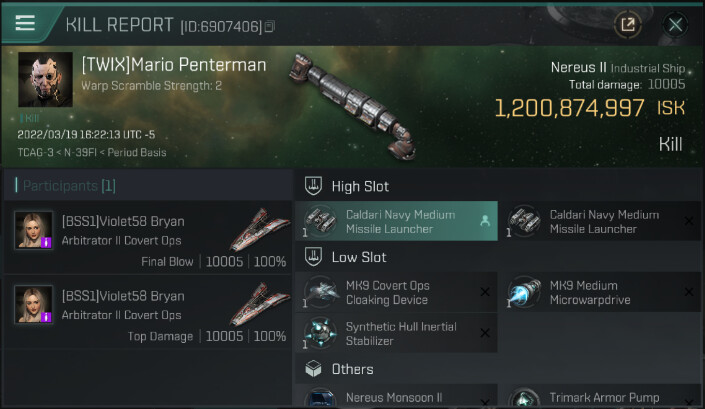Viewport: 705px width, 409px height.
Task: Share the kill report via export icon
Action: click(x=628, y=24)
